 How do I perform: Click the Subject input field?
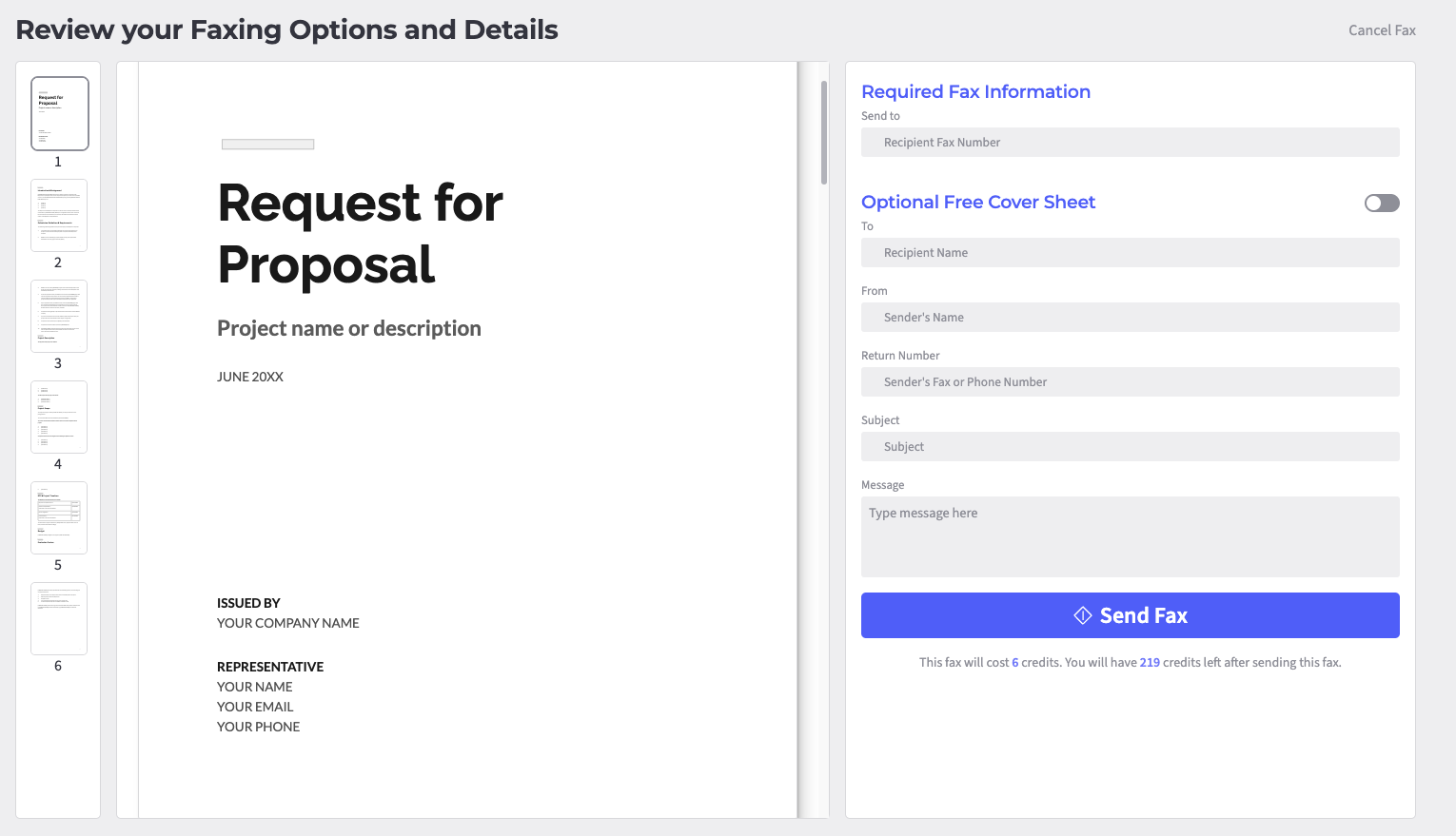pos(1130,447)
